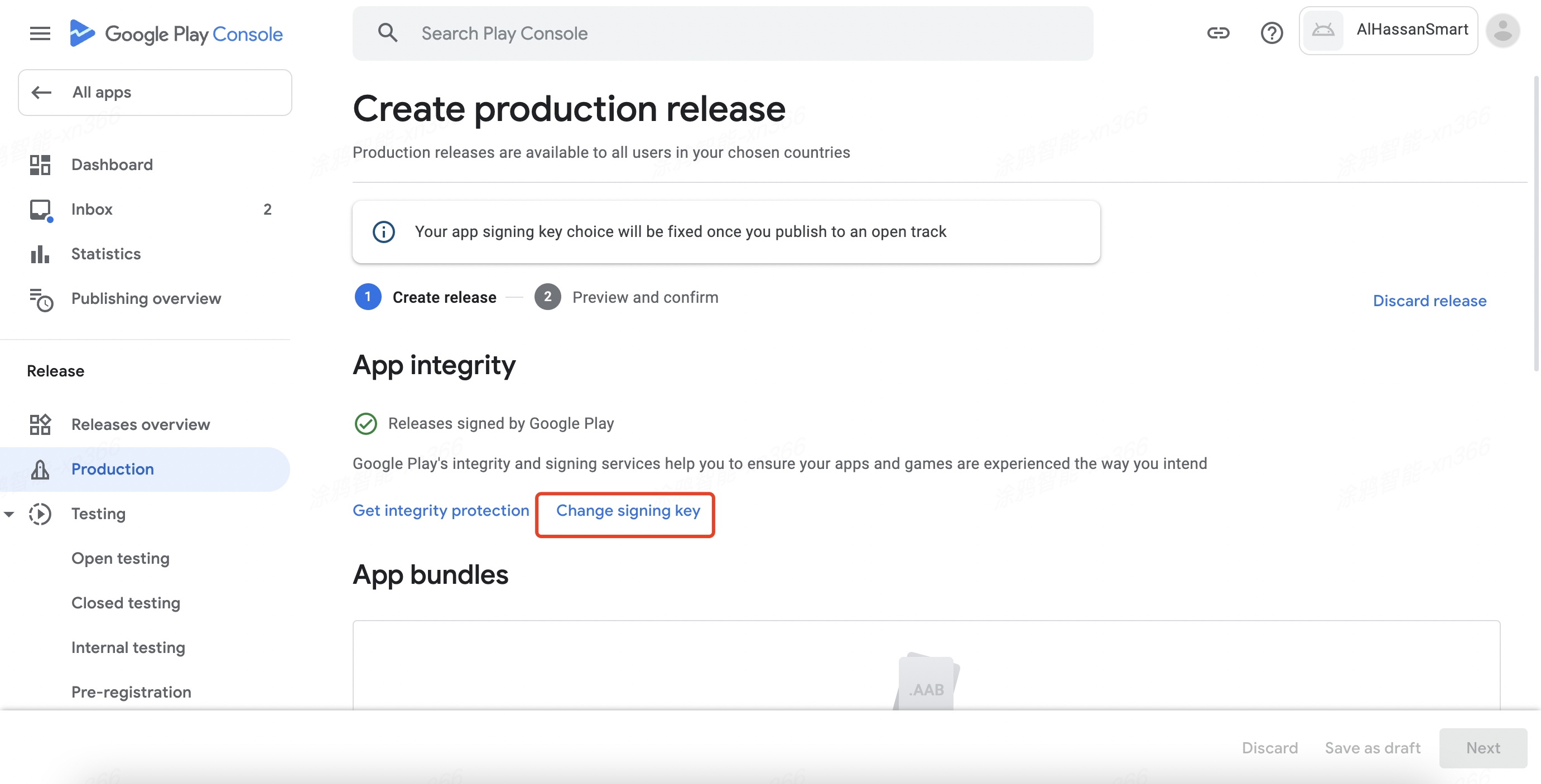The width and height of the screenshot is (1541, 784).
Task: Click the Releases overview icon
Action: 40,424
